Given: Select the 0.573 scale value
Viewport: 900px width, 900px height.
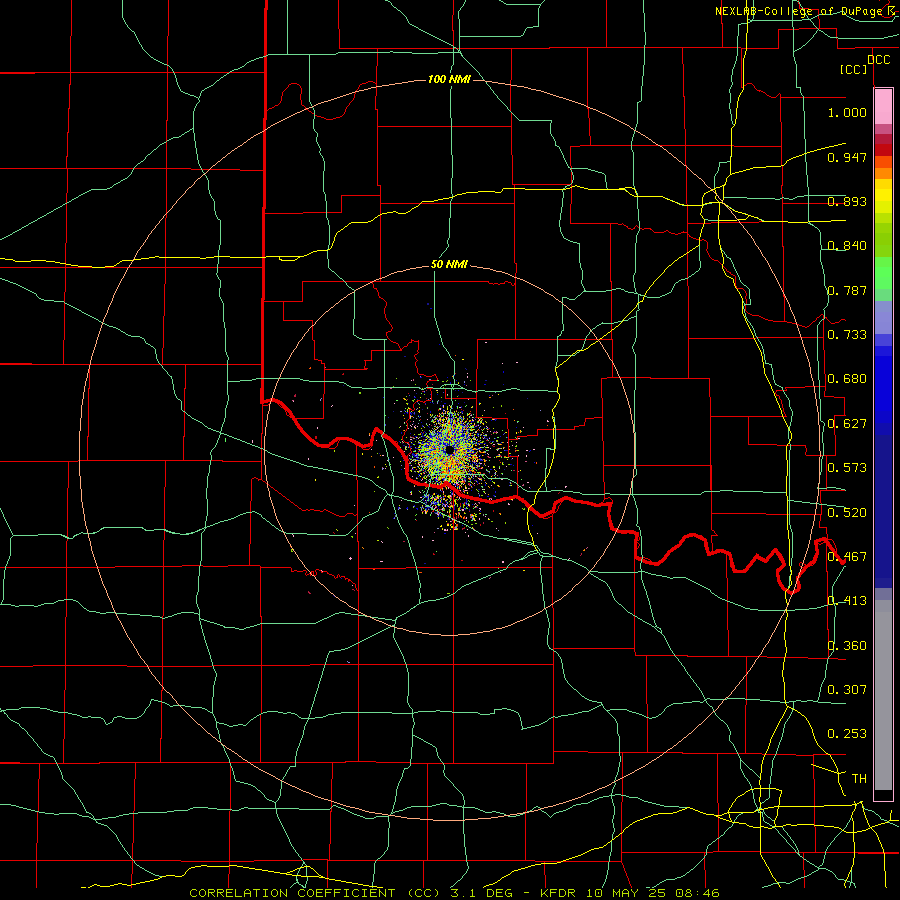Looking at the screenshot, I should click(x=847, y=468).
